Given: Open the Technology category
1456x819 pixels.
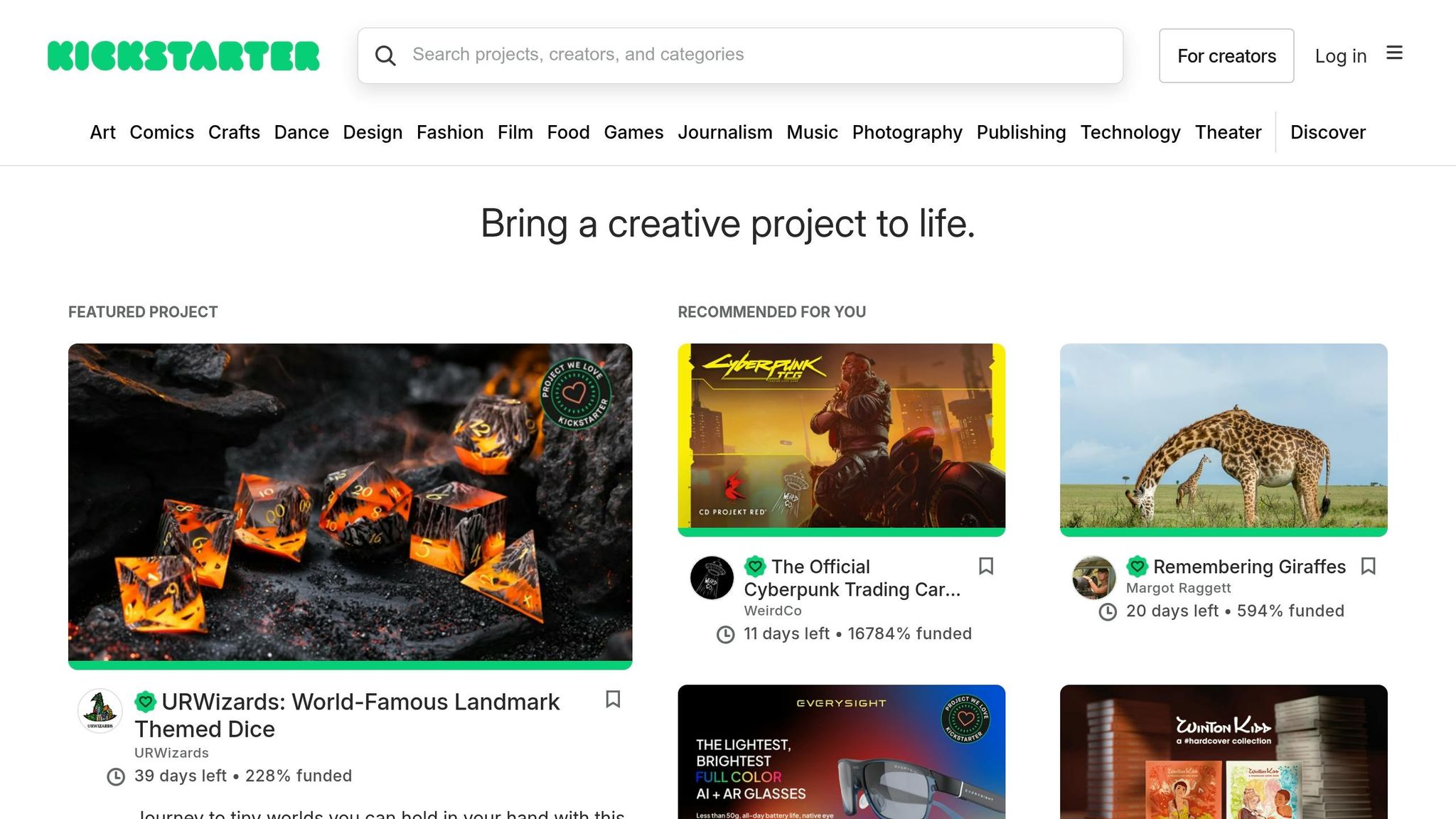Looking at the screenshot, I should (x=1130, y=132).
